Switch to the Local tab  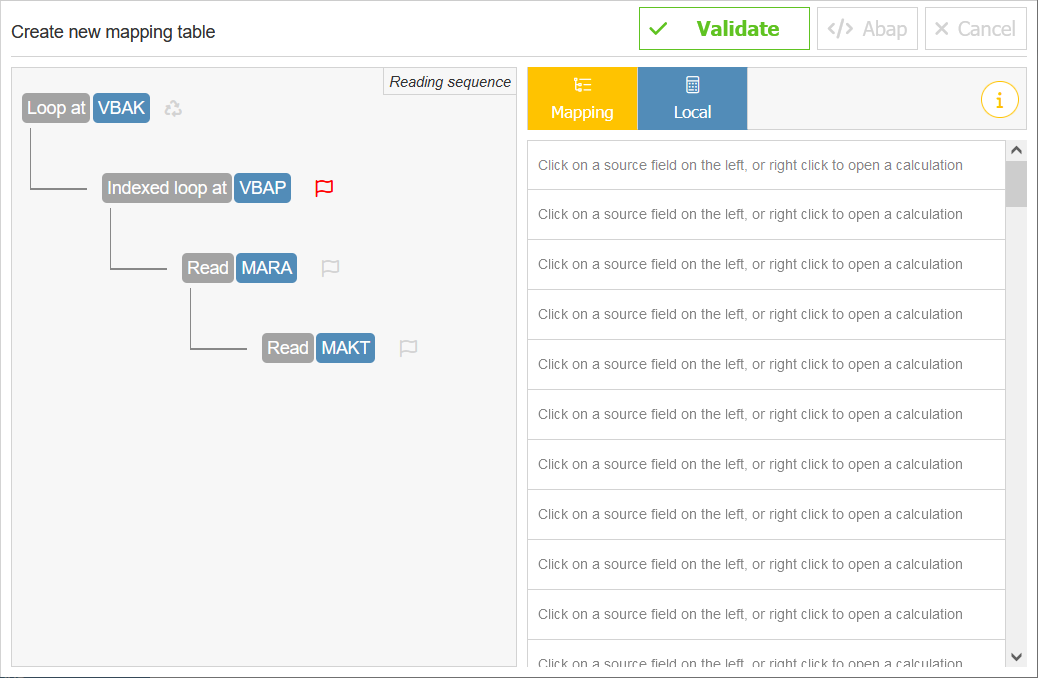point(692,98)
